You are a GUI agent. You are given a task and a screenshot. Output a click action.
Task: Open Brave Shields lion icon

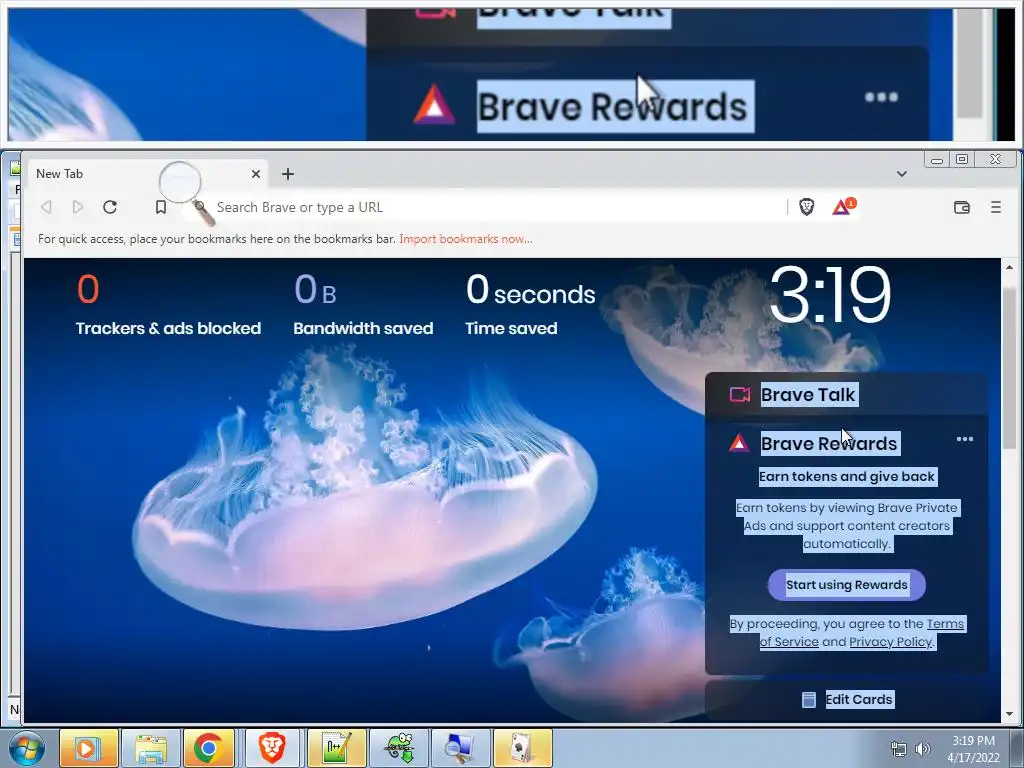[x=807, y=207]
